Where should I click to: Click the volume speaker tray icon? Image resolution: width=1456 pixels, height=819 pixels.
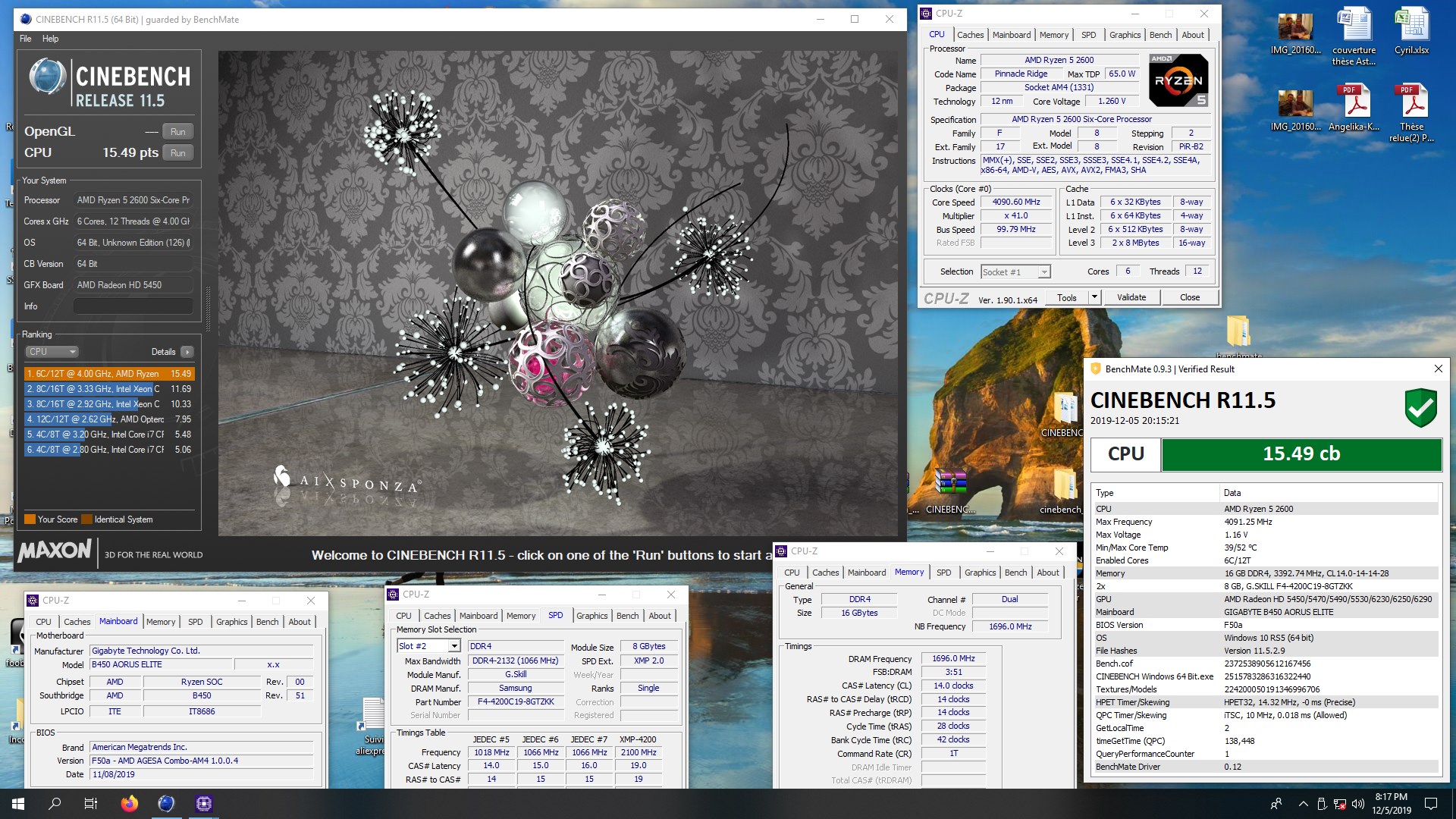tap(1357, 804)
